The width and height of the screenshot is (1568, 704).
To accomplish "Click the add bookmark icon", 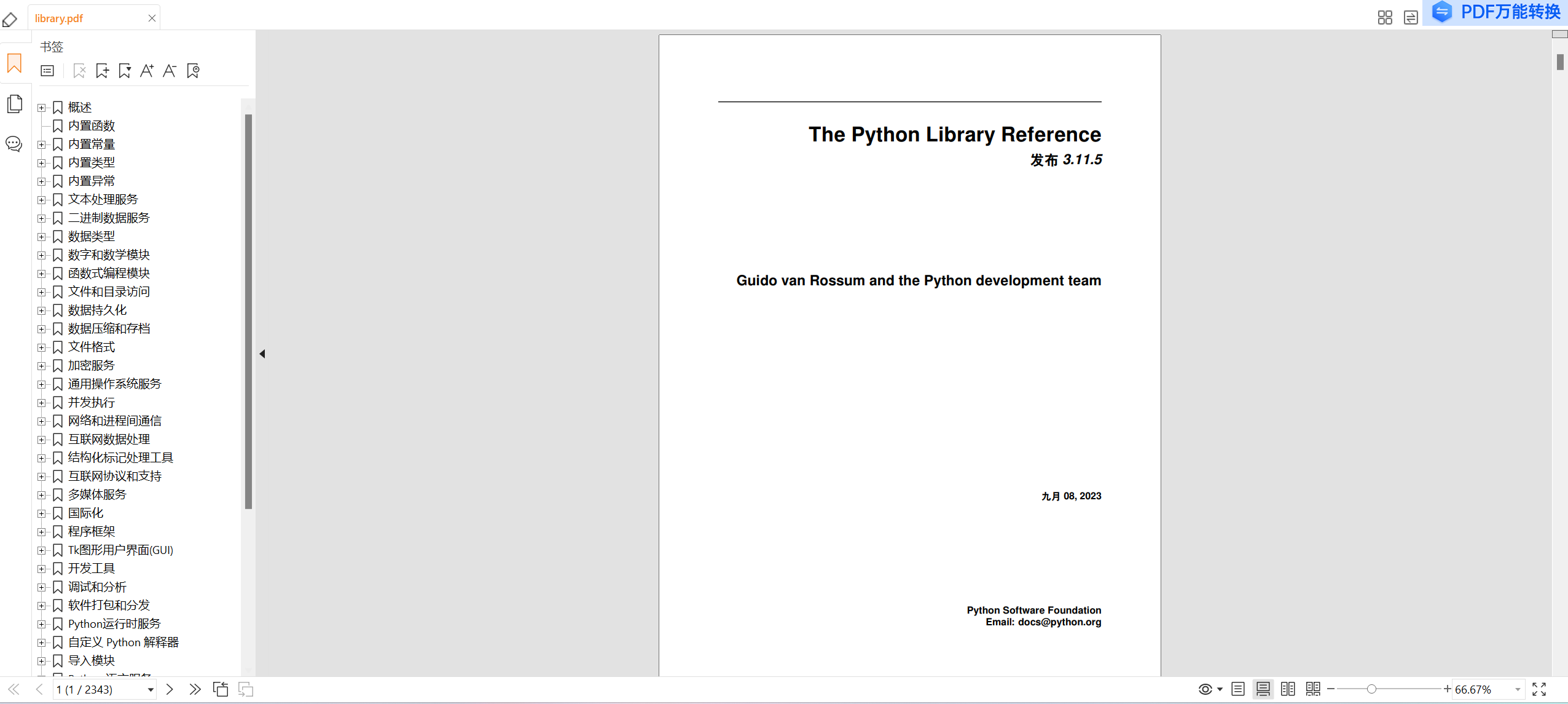I will click(x=102, y=71).
